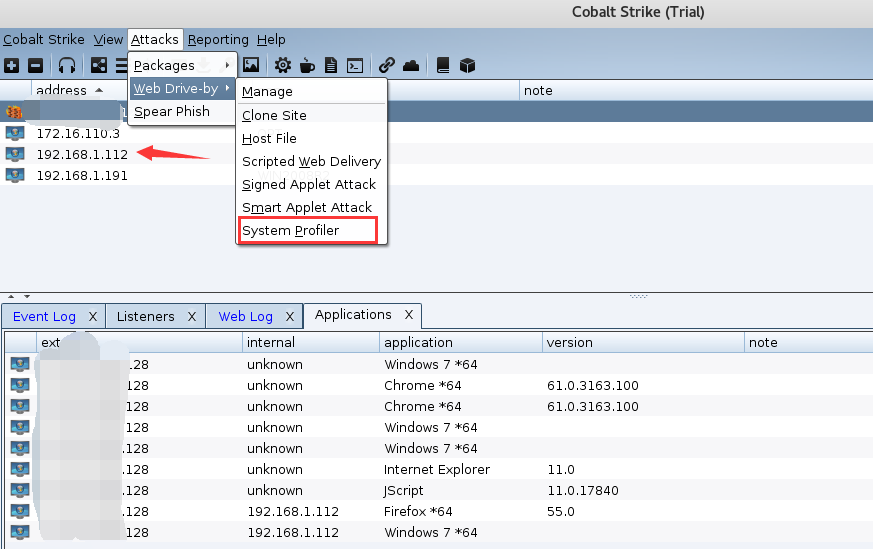Switch to the Listeners tab
Screen dimensions: 873x549
pos(145,316)
